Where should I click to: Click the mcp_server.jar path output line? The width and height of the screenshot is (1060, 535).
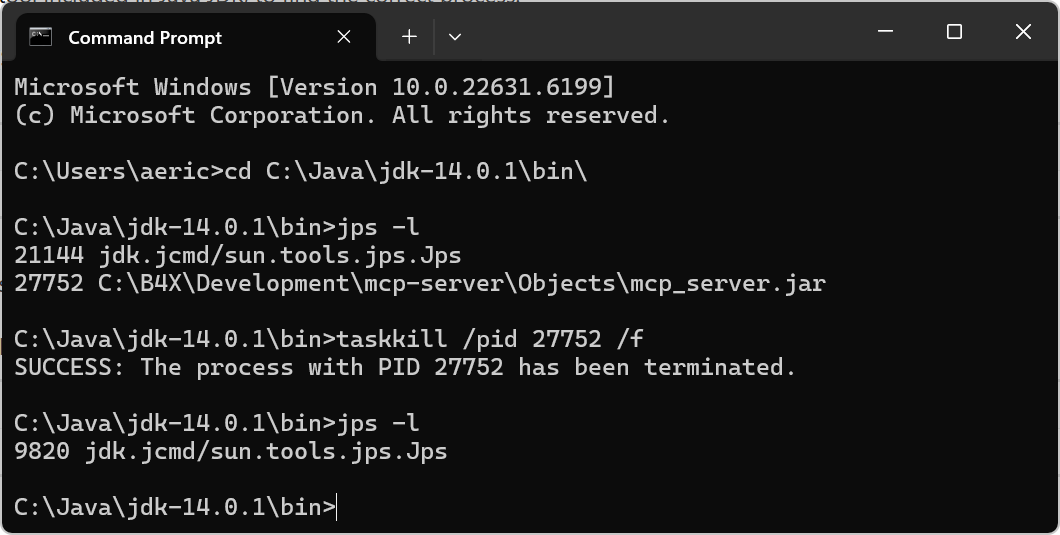click(420, 283)
